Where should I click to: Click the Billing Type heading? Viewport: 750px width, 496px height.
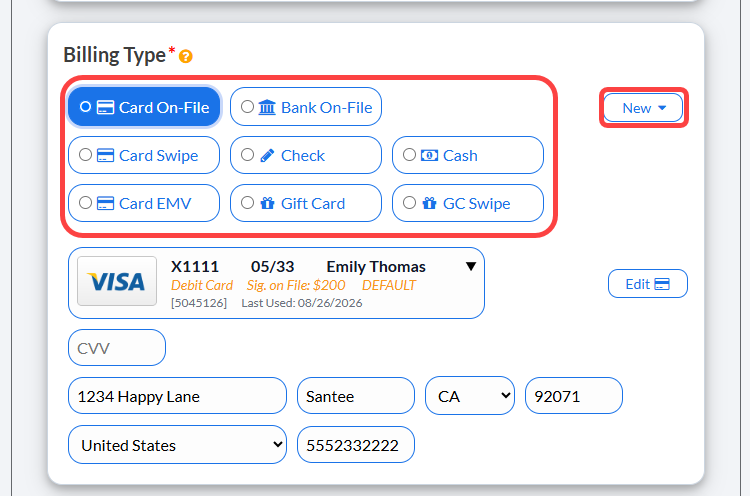pyautogui.click(x=115, y=55)
